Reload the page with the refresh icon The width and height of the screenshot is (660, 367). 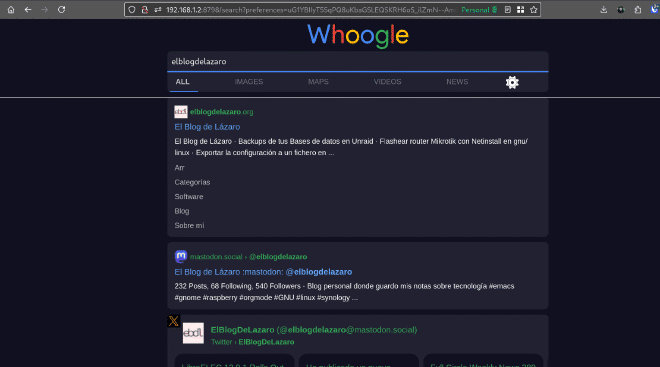pyautogui.click(x=61, y=10)
